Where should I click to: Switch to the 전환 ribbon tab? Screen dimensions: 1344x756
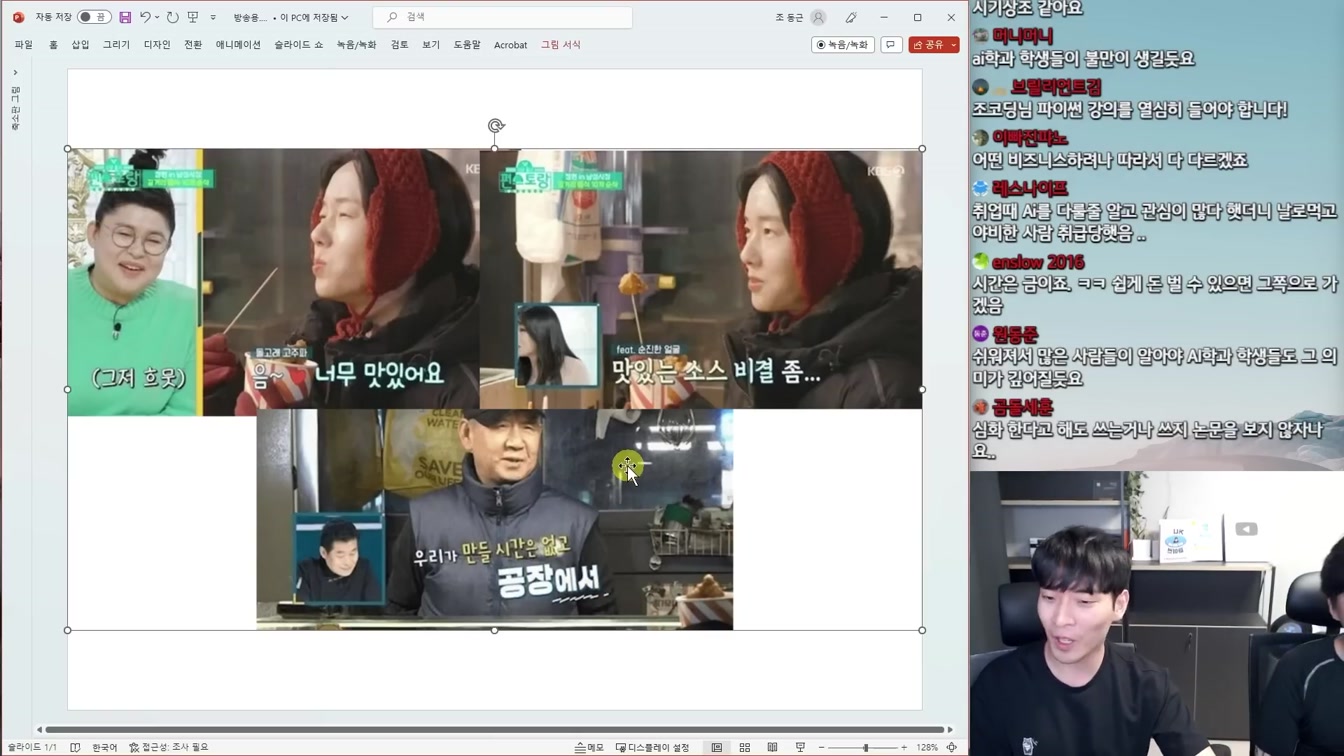click(193, 45)
